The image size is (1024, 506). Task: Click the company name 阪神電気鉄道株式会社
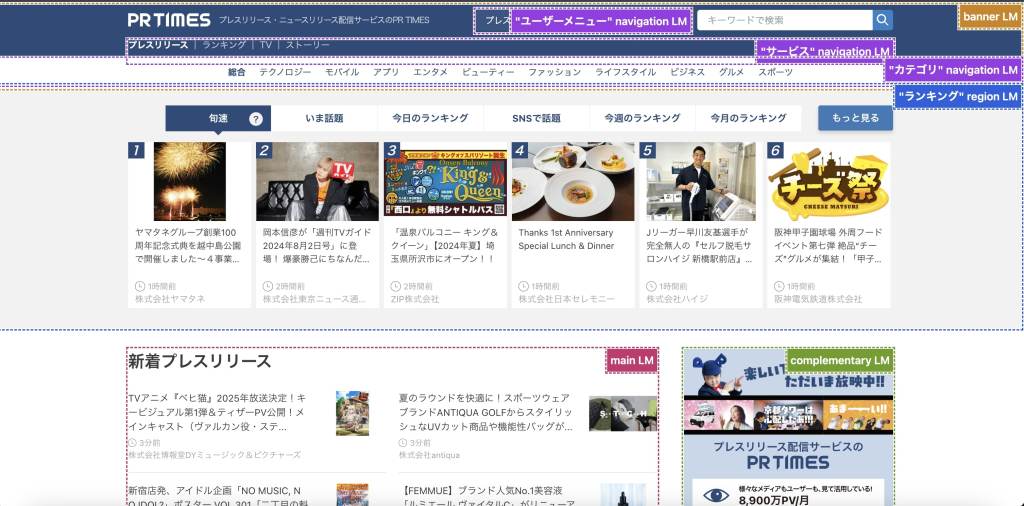[x=818, y=299]
